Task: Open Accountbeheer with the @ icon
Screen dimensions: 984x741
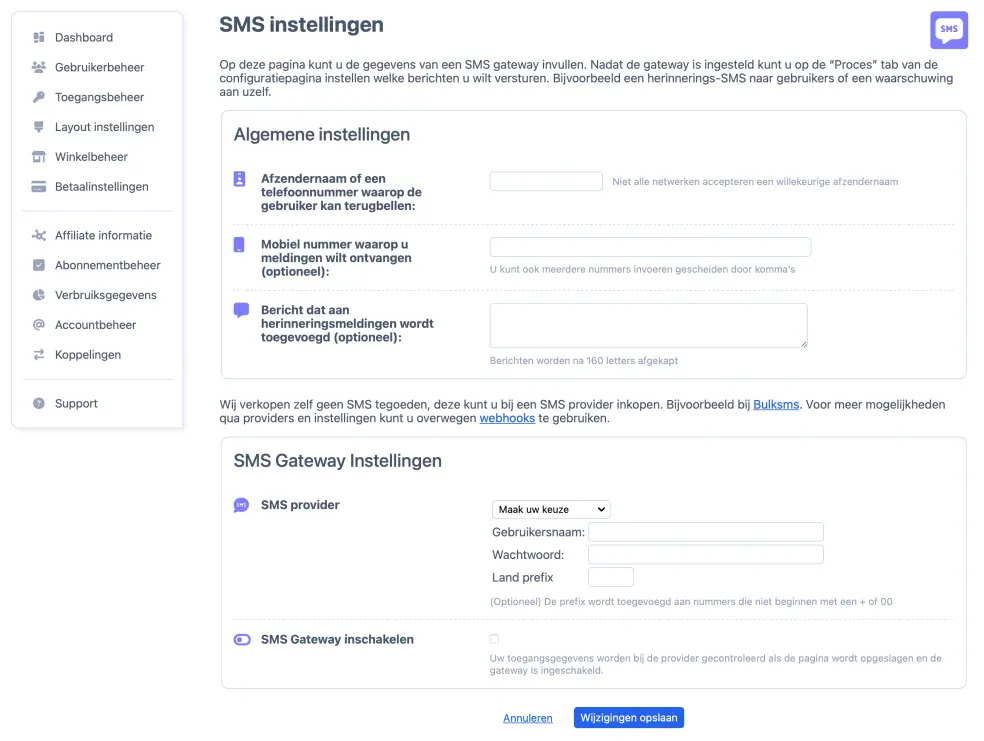Action: [x=39, y=325]
